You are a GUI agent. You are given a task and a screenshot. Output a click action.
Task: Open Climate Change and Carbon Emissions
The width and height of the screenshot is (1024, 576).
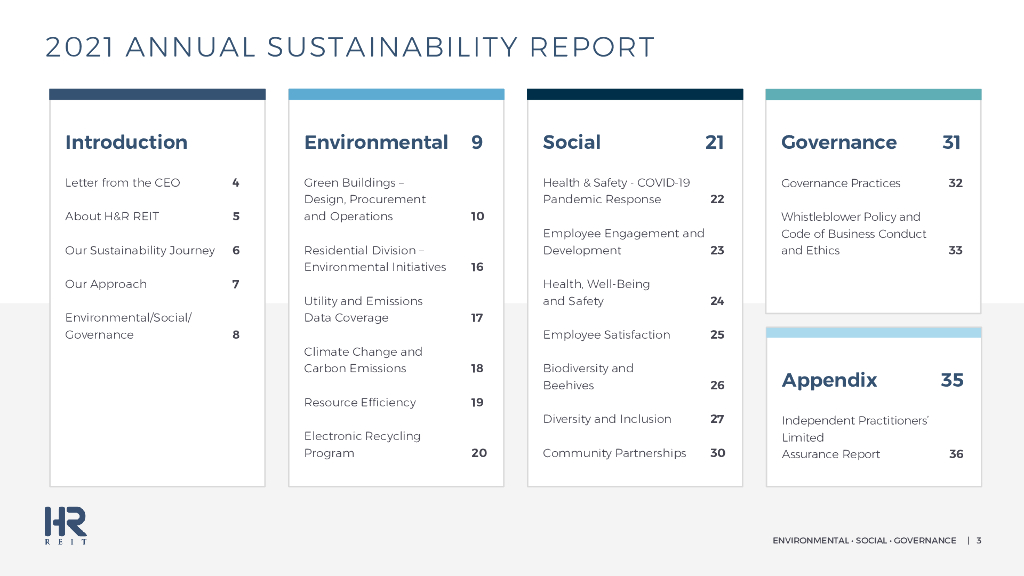363,360
